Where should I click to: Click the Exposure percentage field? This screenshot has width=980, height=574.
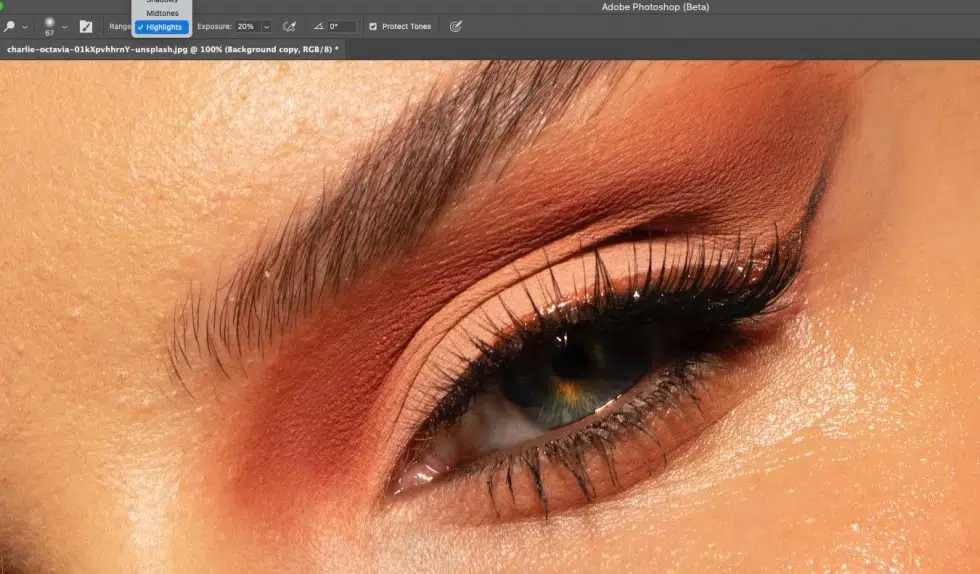click(x=247, y=26)
